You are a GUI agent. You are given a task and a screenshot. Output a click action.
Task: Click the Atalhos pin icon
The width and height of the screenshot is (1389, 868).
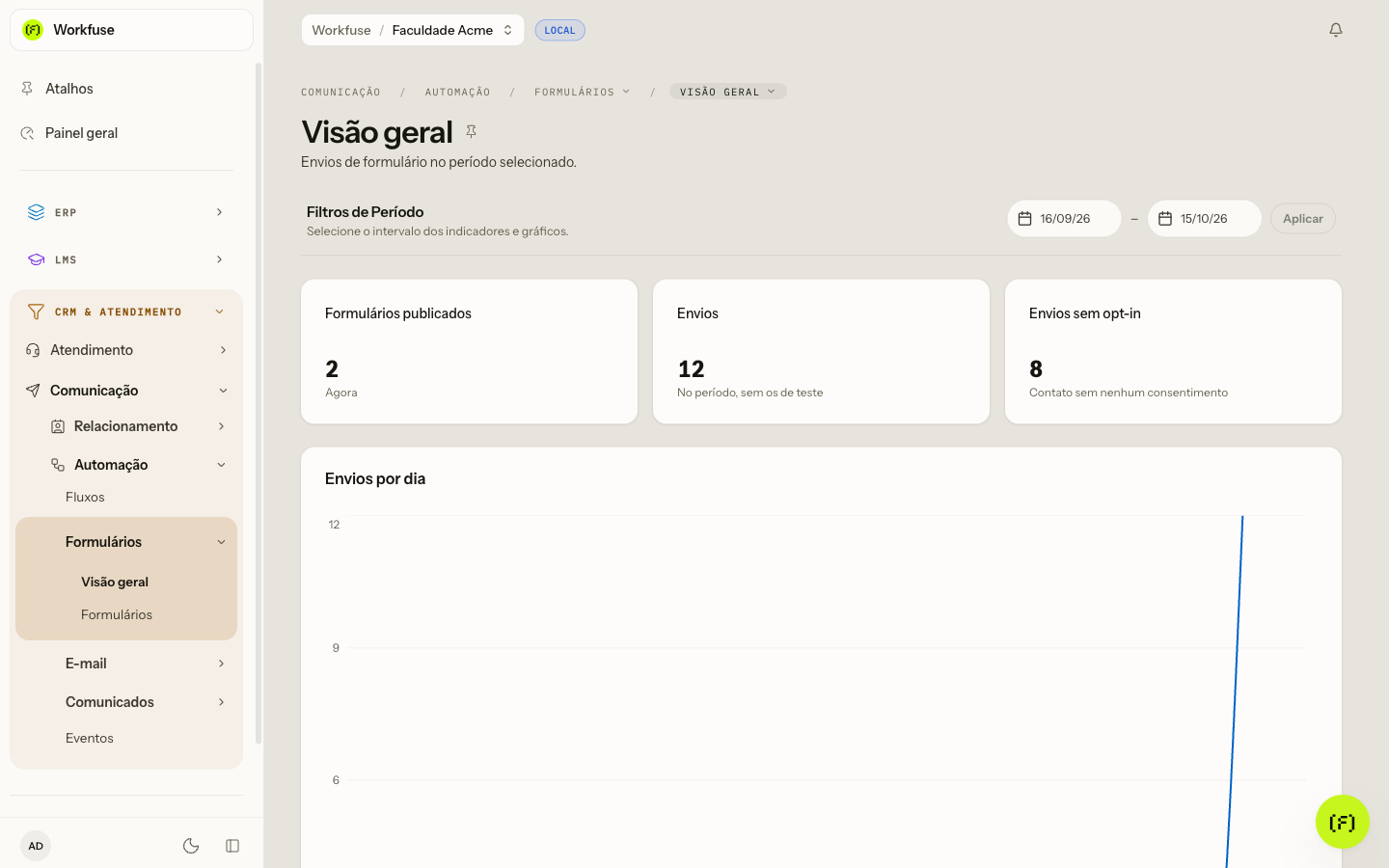coord(27,89)
